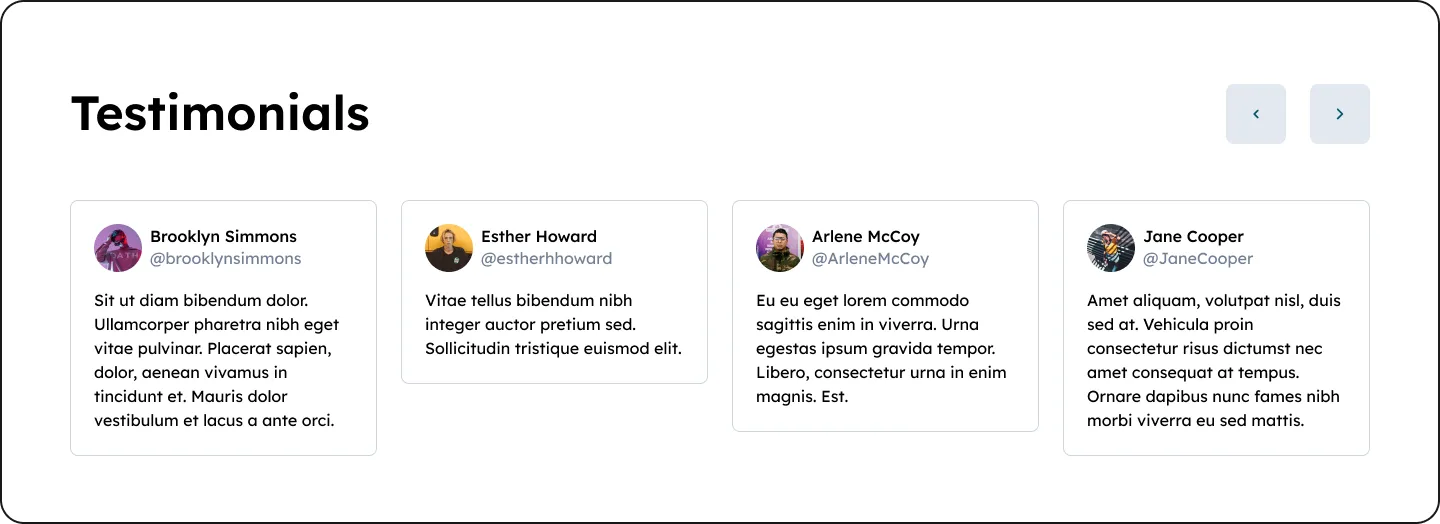The image size is (1440, 524).
Task: Open the @estherhhoward handle link
Action: [546, 259]
